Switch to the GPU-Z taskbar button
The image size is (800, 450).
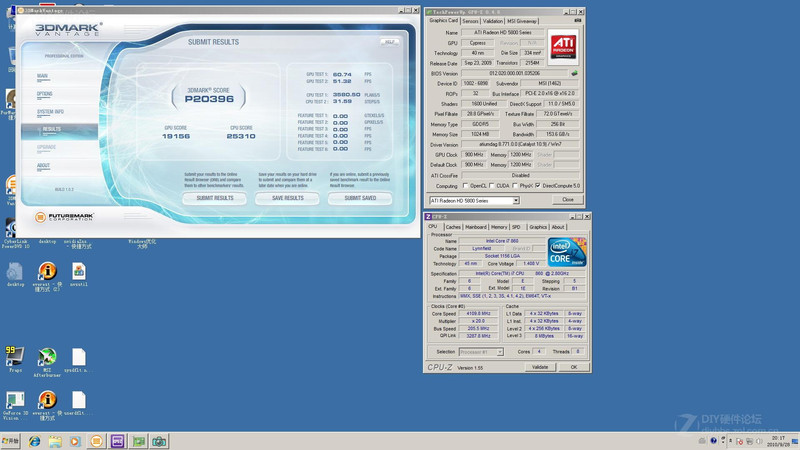[138, 441]
